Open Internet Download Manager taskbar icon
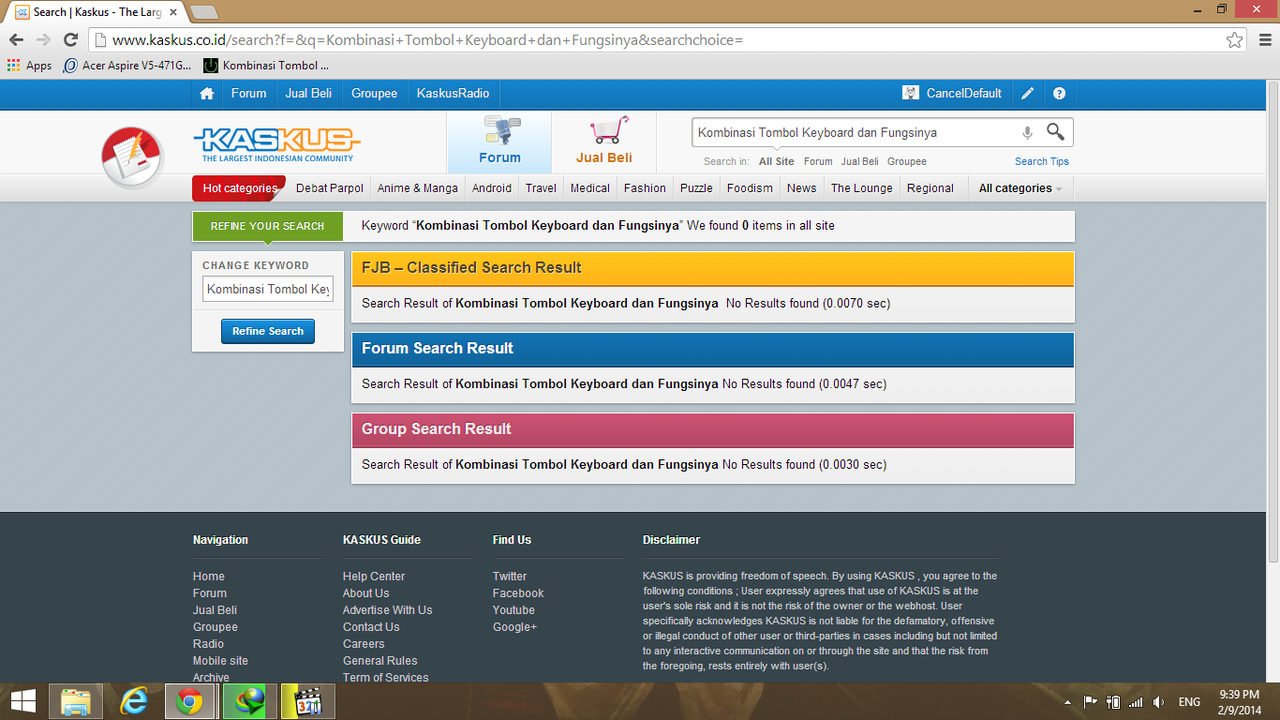Screen dimensions: 1280x720 coord(243,702)
